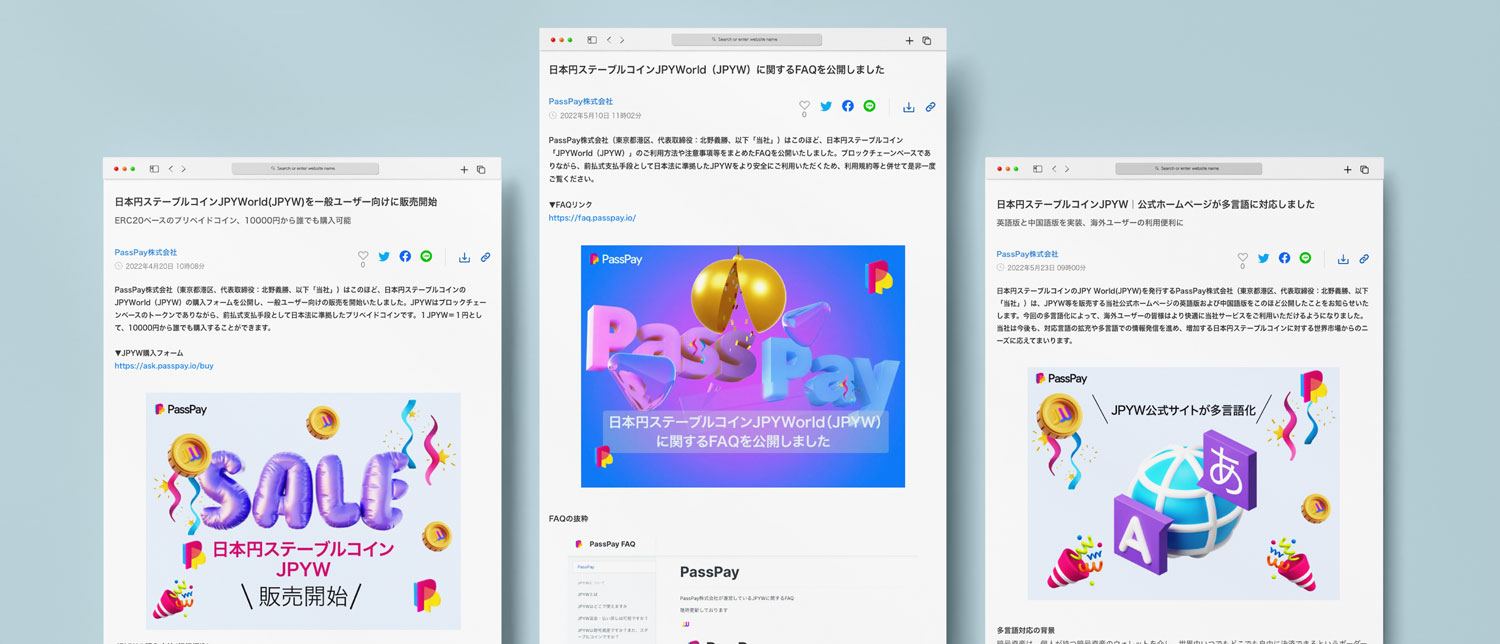
Task: Open https://faq.passpay.io/ link
Action: pyautogui.click(x=592, y=217)
